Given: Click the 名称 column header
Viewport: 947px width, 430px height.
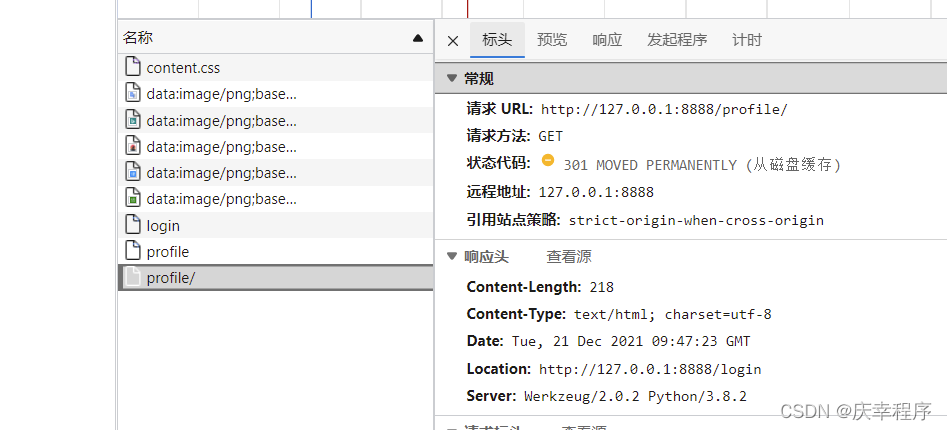Looking at the screenshot, I should [x=276, y=37].
